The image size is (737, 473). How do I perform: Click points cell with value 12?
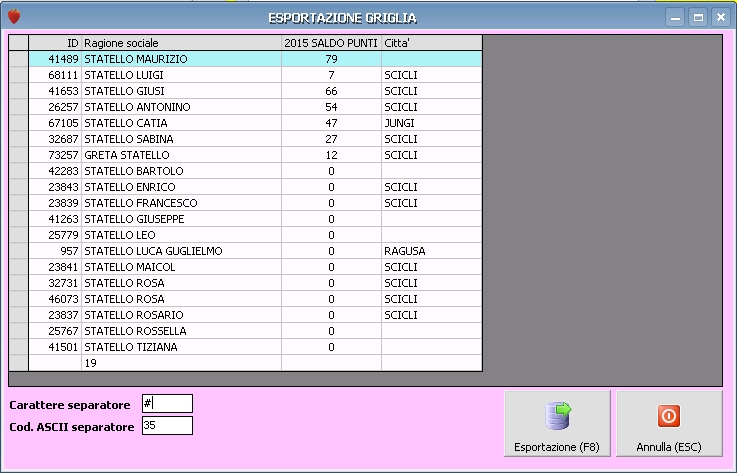click(x=331, y=155)
